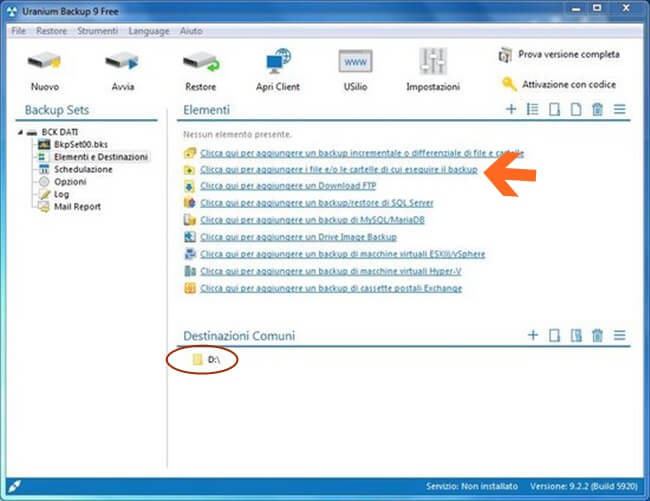
Task: Click link to add files and folders backup
Action: click(x=339, y=169)
